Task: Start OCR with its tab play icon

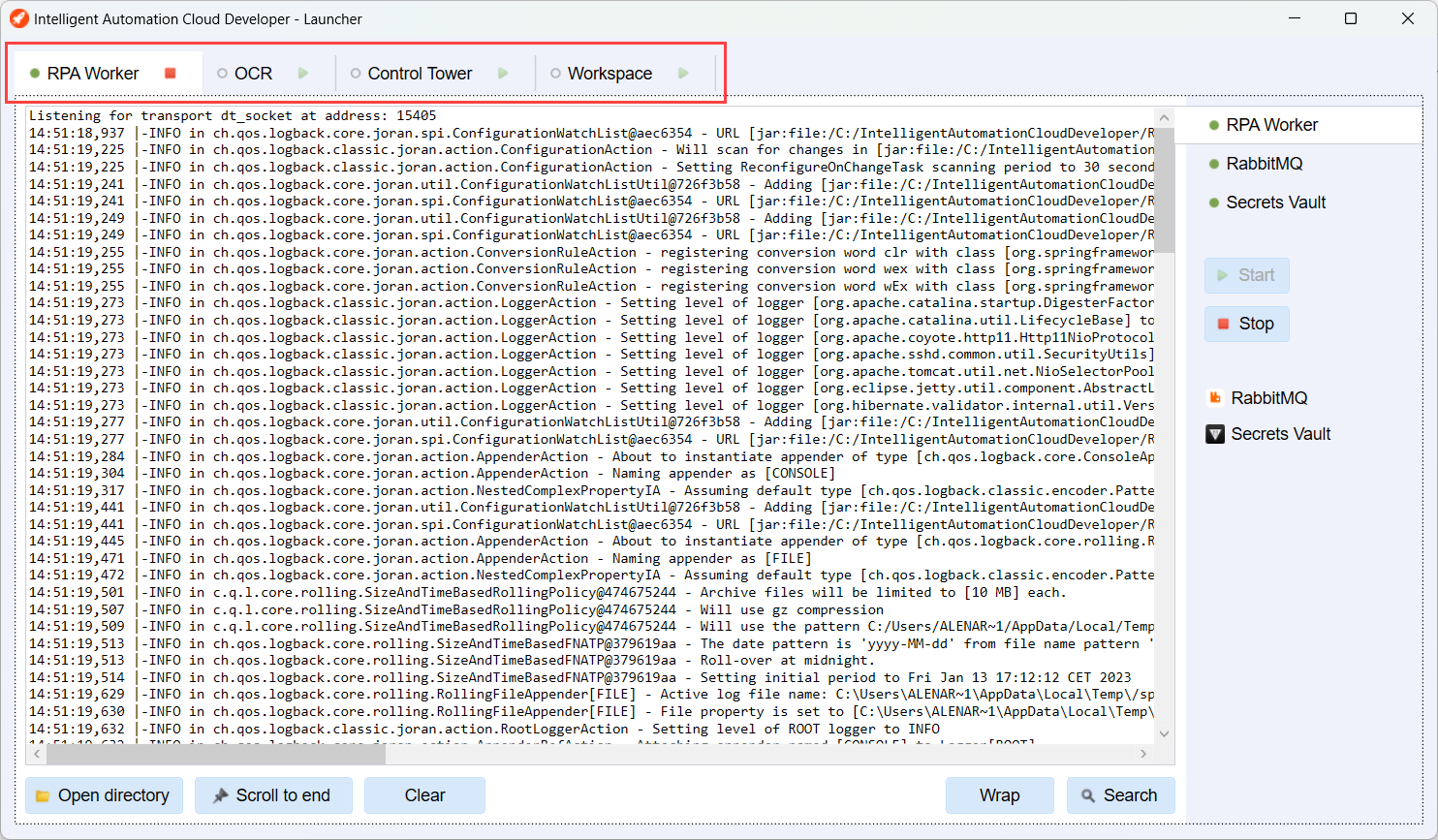Action: coord(304,74)
